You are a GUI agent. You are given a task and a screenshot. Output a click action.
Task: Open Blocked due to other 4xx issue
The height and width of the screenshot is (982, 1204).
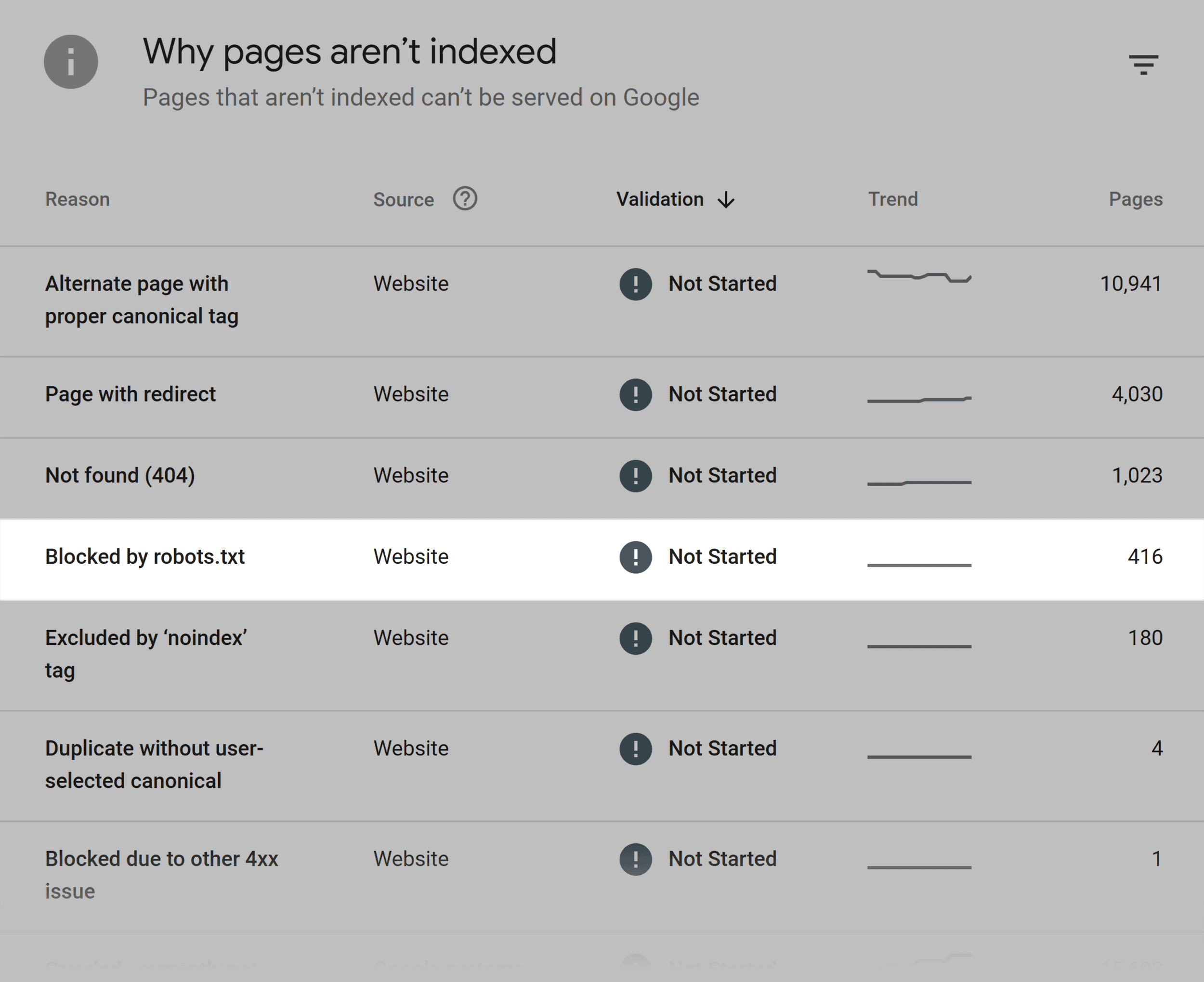pos(161,875)
